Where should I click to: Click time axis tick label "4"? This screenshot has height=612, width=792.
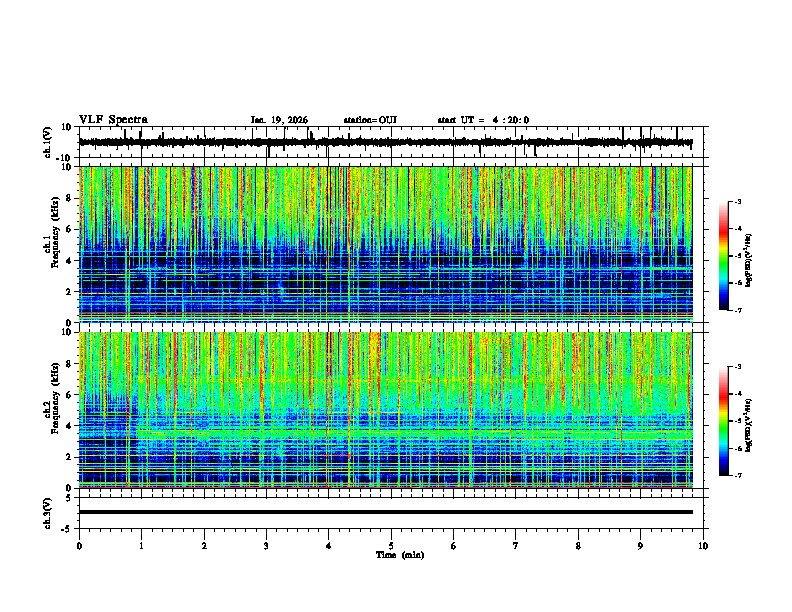tap(328, 546)
